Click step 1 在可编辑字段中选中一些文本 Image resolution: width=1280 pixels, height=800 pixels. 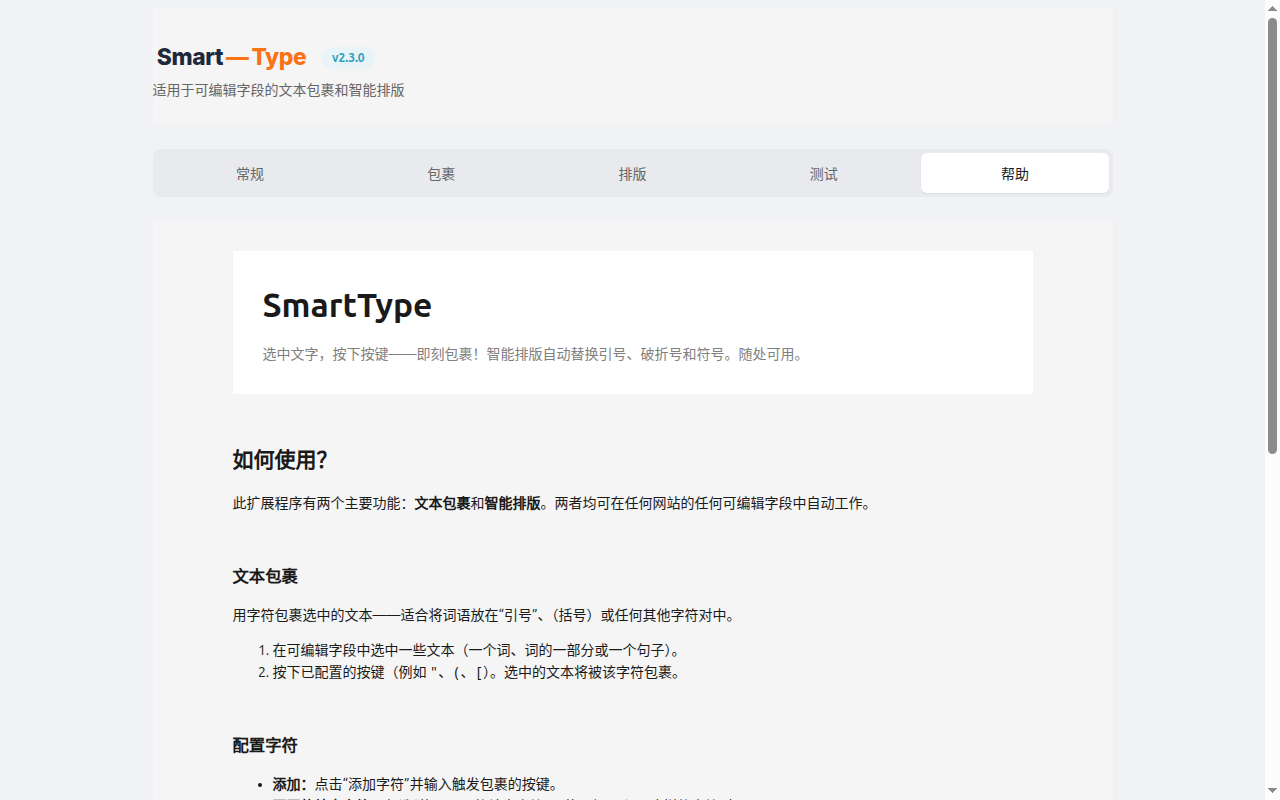pos(479,650)
